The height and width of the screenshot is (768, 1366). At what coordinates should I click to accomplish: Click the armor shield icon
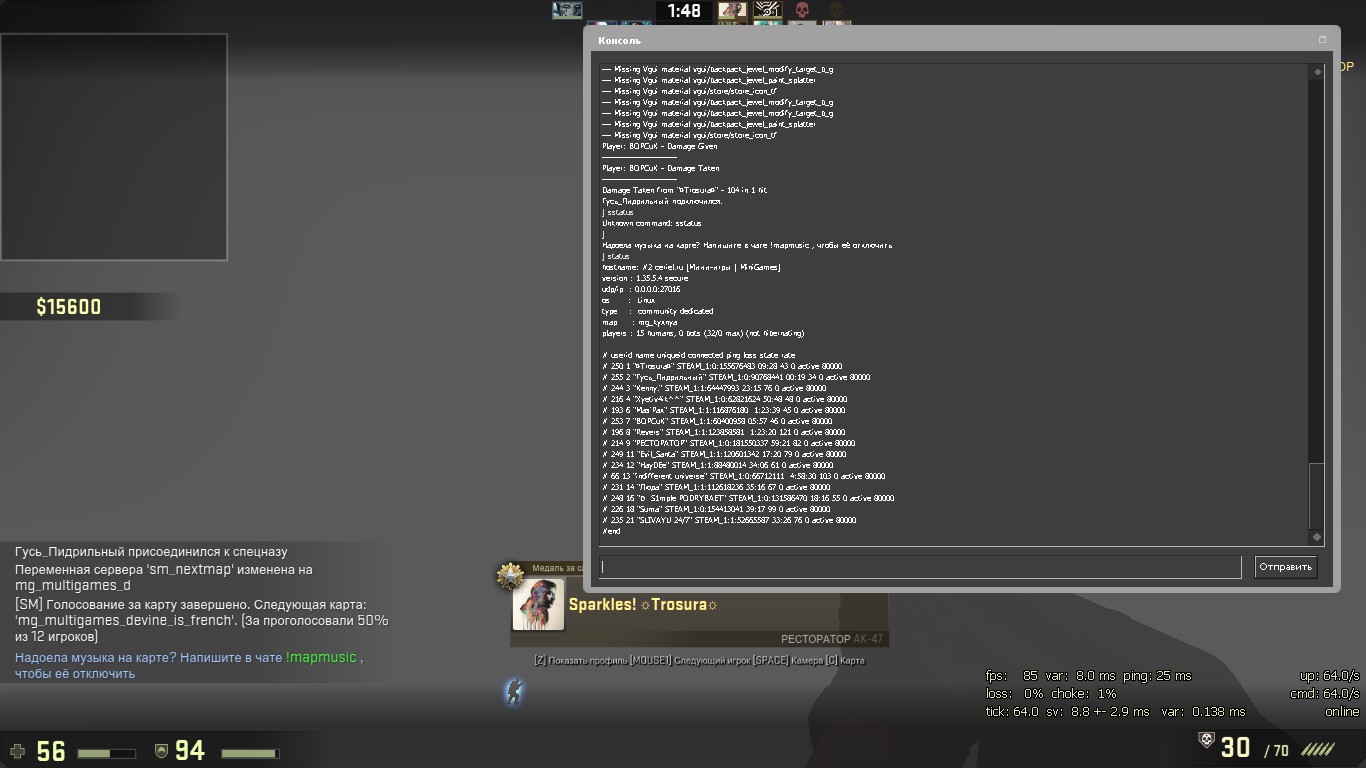[160, 750]
